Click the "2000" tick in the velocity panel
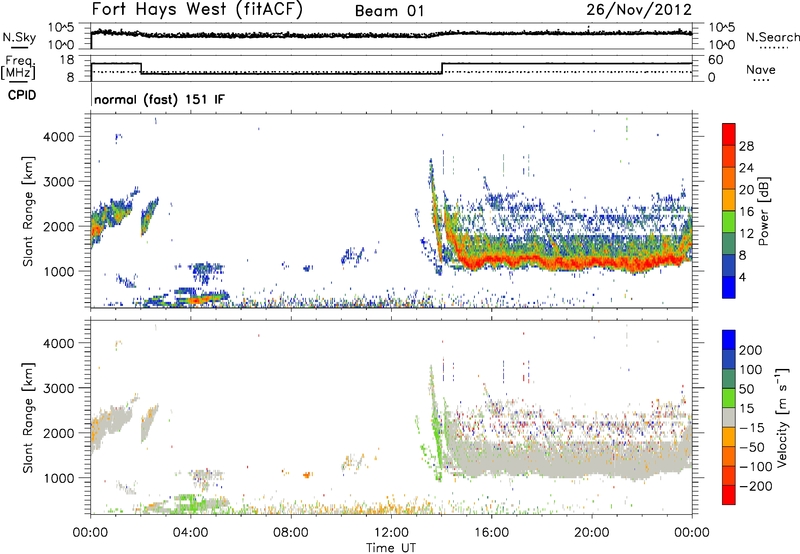Image resolution: width=800 pixels, height=554 pixels. click(58, 433)
